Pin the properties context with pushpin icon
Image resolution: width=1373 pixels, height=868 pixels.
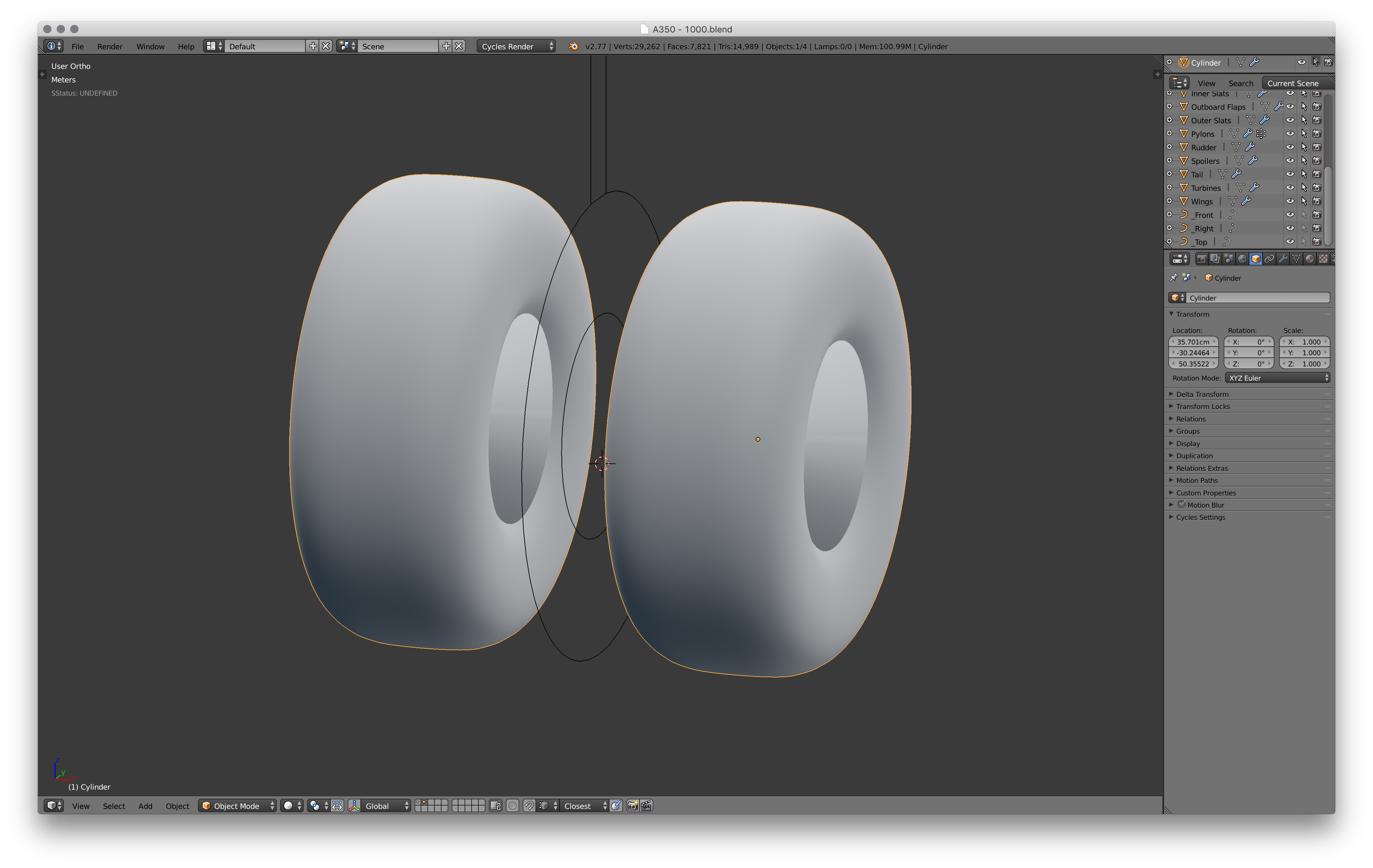[1173, 278]
